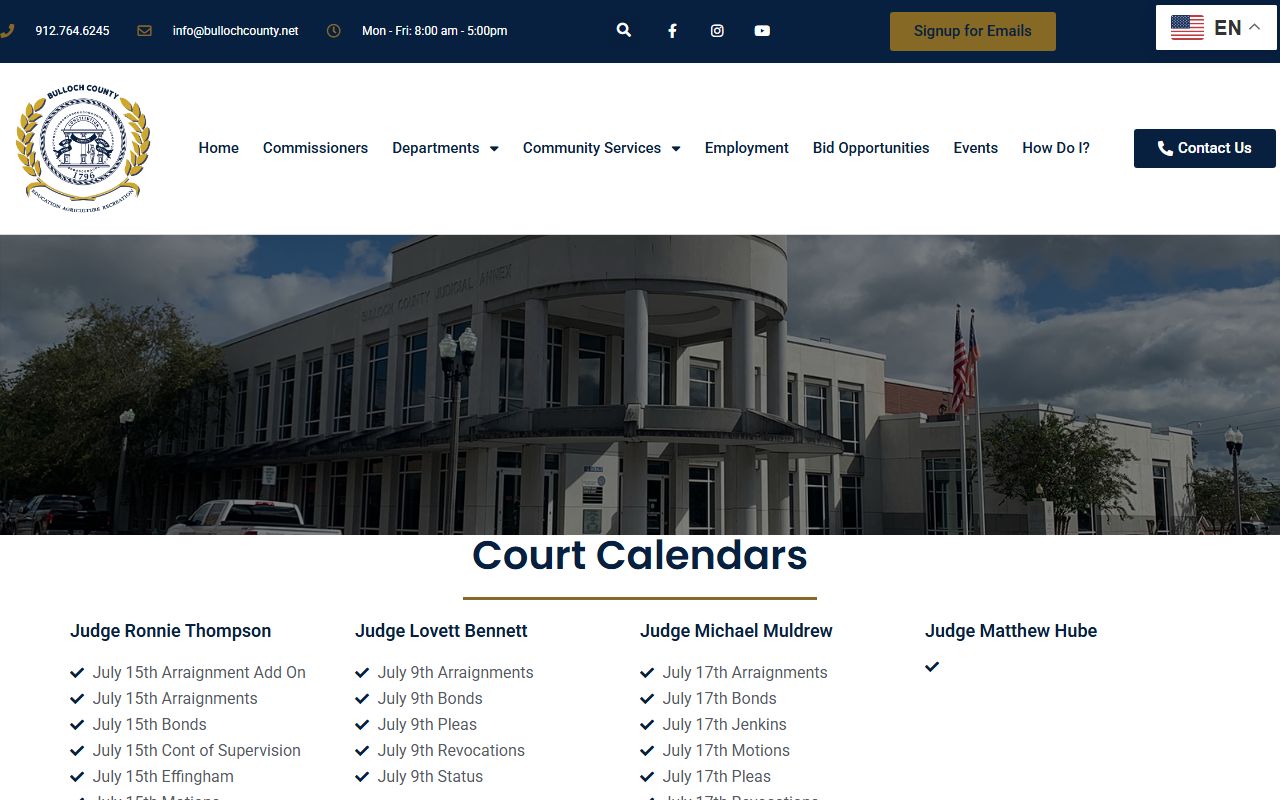Open July 15th Effingham calendar

coord(163,776)
